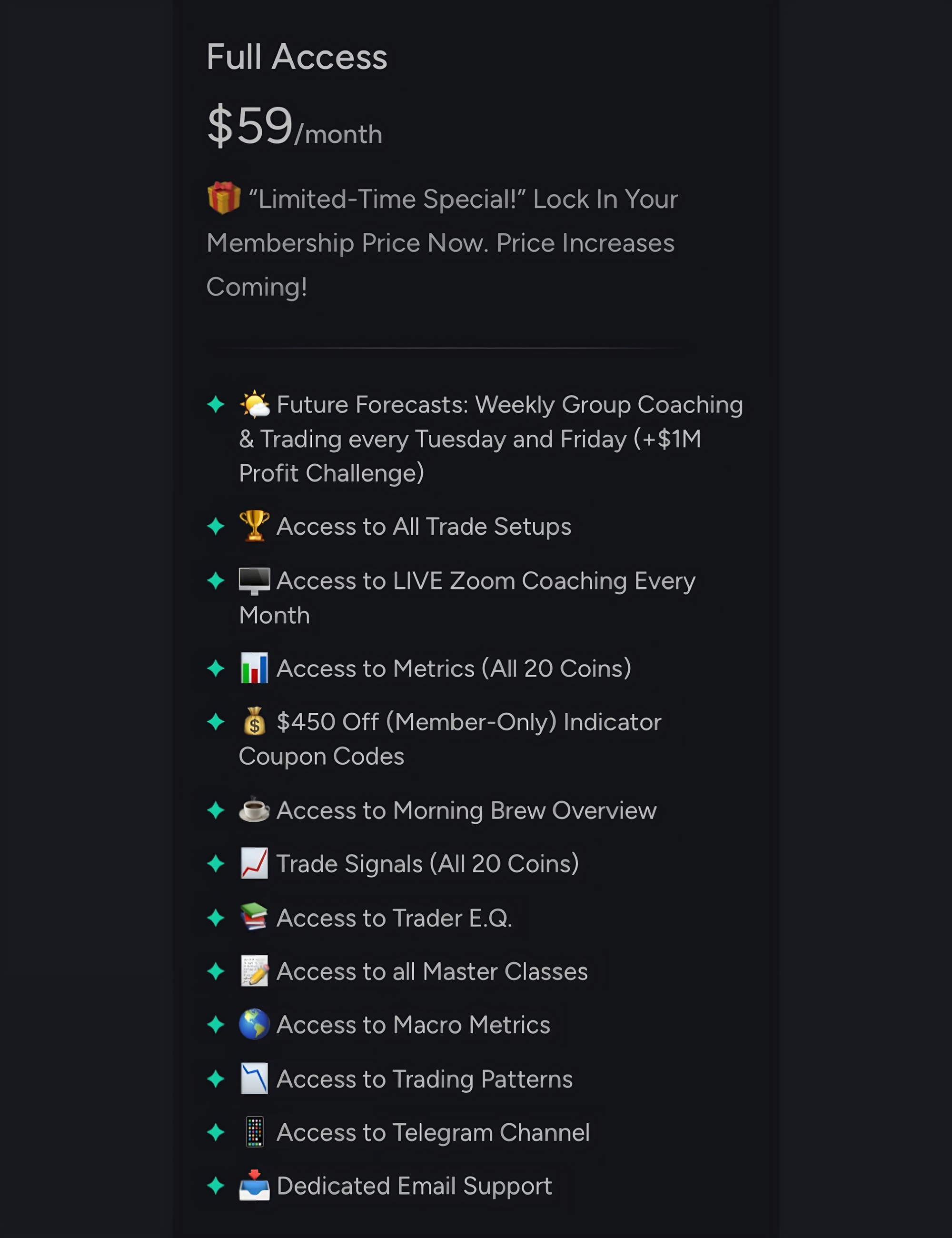Screen dimensions: 952x1238
Task: Click the phone Telegram Channel icon
Action: [255, 1131]
